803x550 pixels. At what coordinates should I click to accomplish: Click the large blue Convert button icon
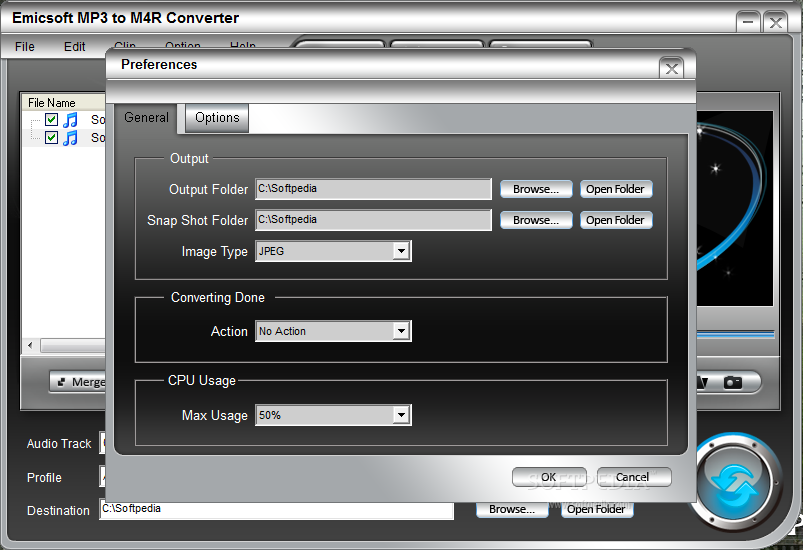735,482
